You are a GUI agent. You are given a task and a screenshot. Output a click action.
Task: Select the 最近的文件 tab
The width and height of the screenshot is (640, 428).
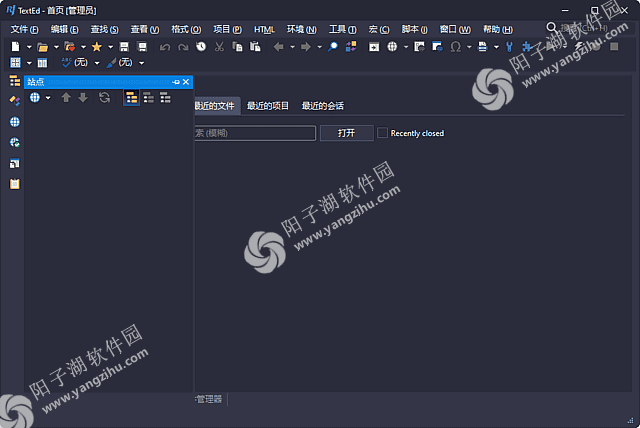[217, 106]
